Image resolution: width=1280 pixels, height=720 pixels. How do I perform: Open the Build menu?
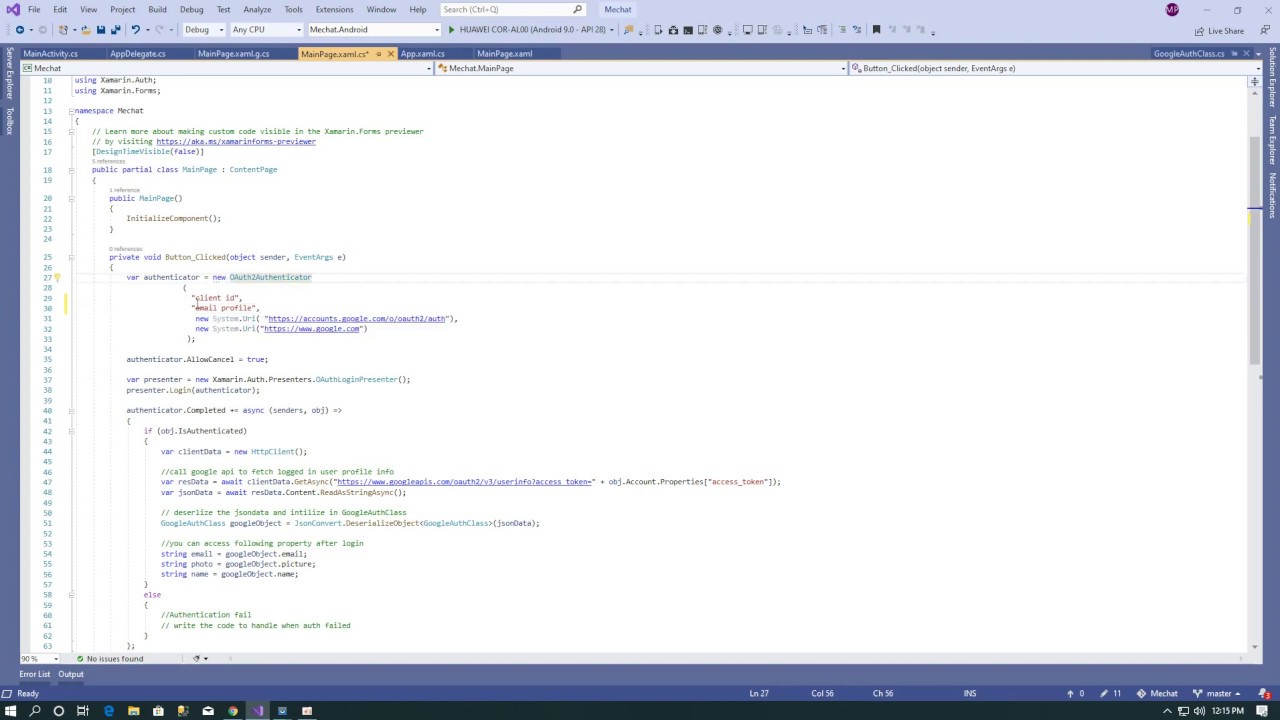coord(157,10)
